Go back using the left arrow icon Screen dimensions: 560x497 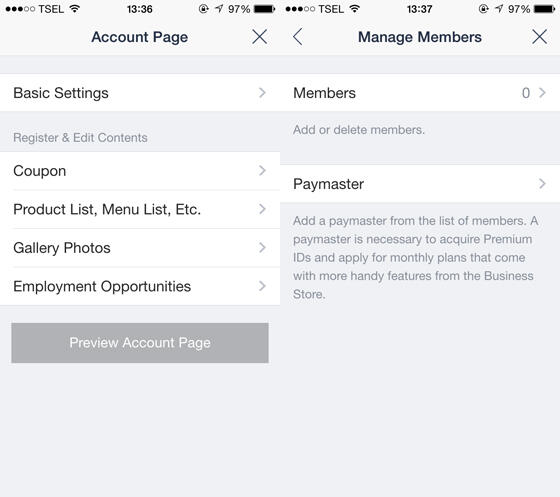pos(298,37)
